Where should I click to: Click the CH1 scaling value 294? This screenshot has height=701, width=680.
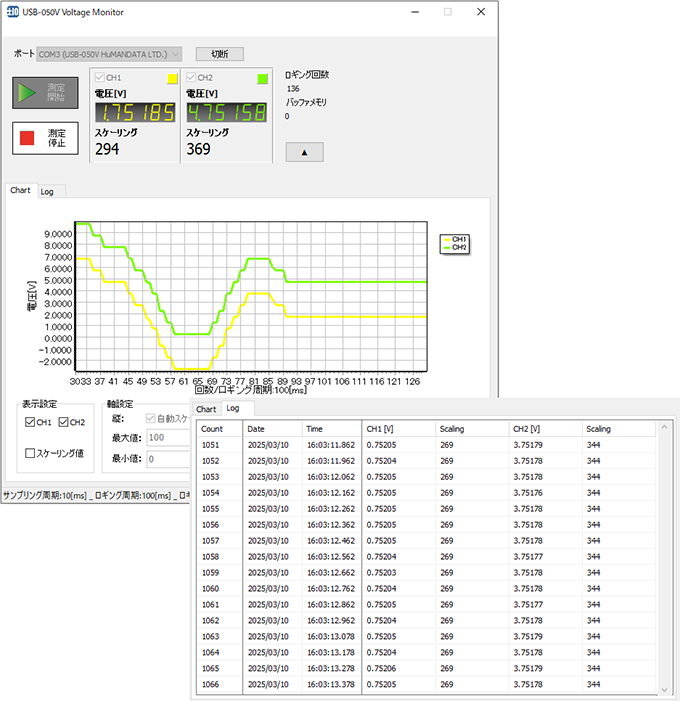point(107,149)
